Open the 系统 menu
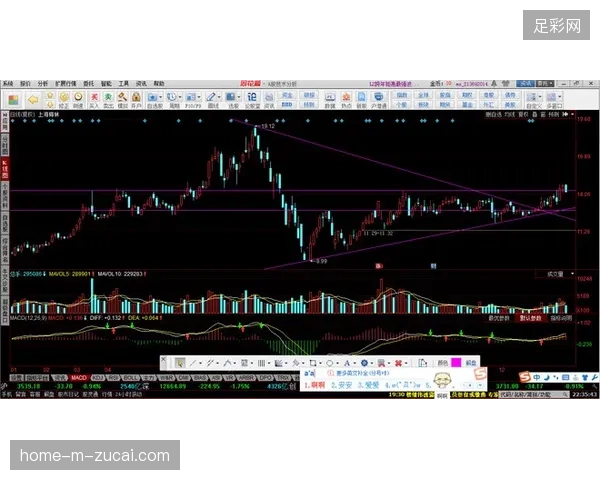This screenshot has height=480, width=600. [8, 83]
